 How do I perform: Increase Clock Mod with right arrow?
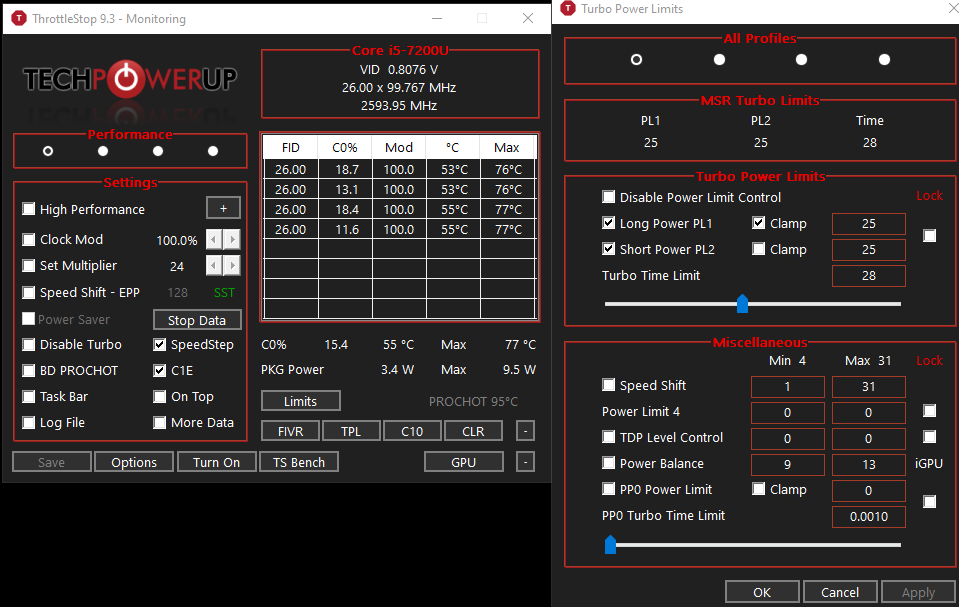point(232,239)
